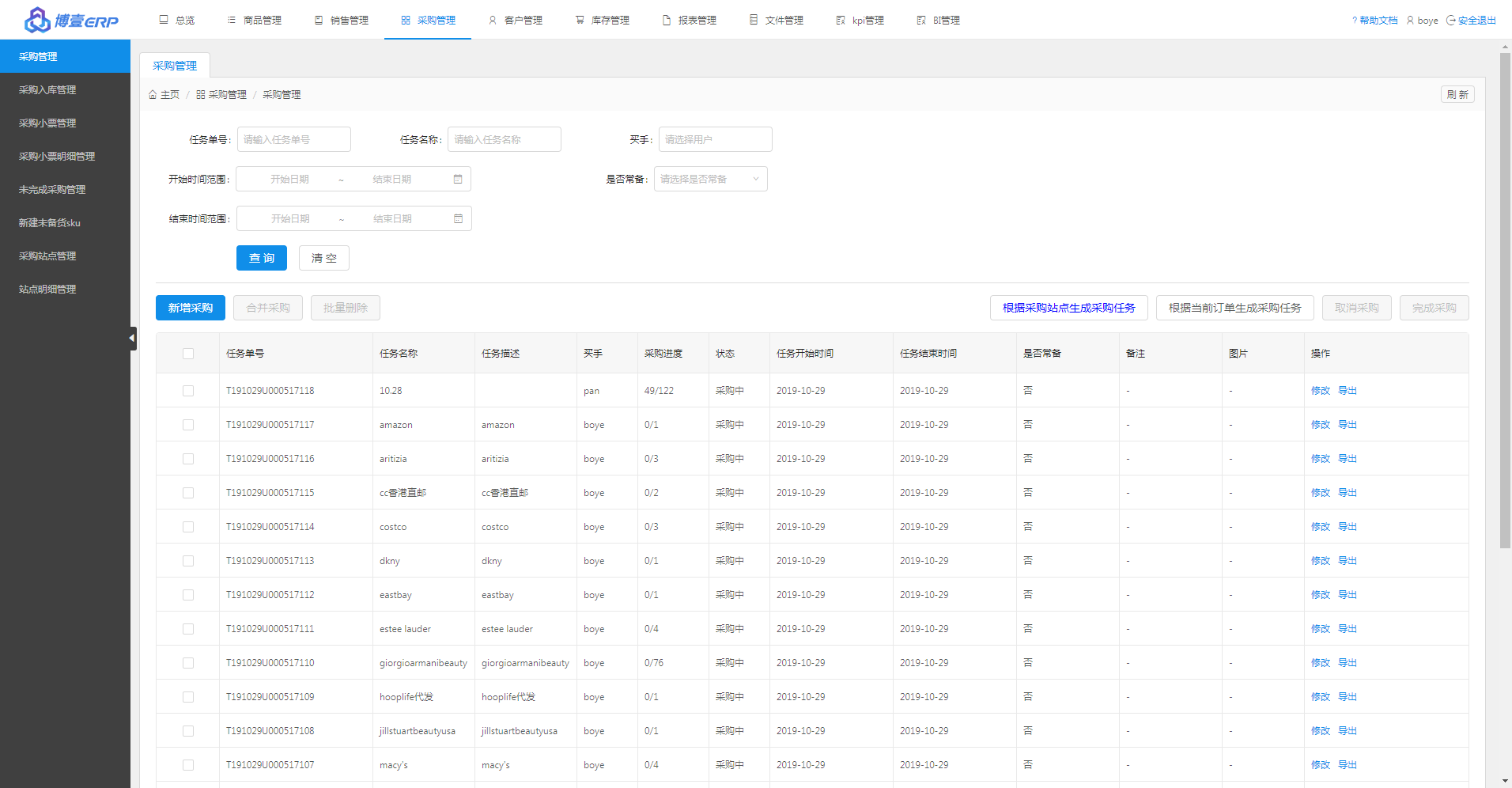Select 采购小票明细管理 in the sidebar
Viewport: 1512px width, 788px height.
(x=65, y=157)
